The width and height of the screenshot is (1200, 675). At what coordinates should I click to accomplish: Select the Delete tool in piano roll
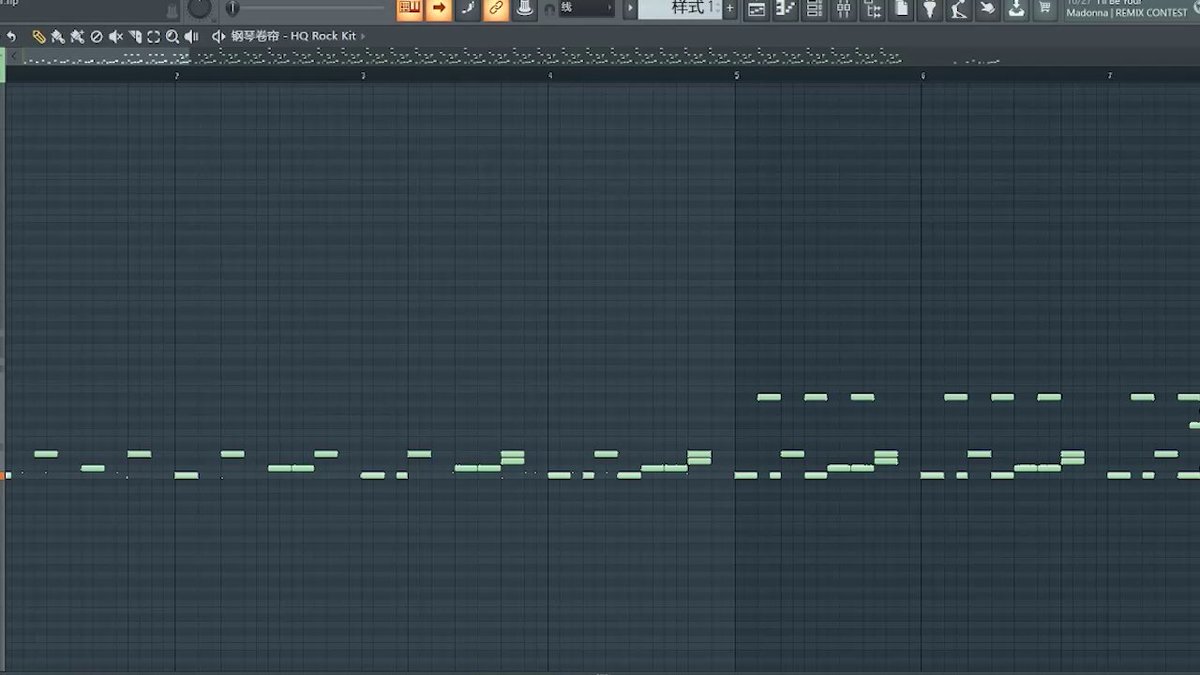pyautogui.click(x=96, y=36)
